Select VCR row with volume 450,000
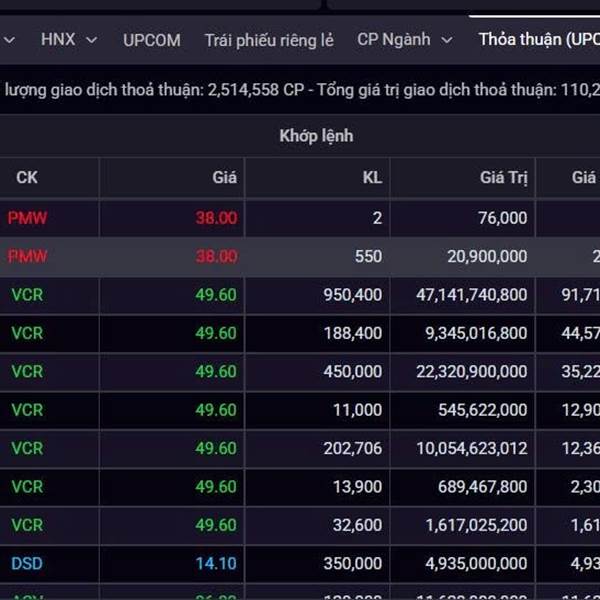Viewport: 600px width, 600px height. tap(300, 372)
